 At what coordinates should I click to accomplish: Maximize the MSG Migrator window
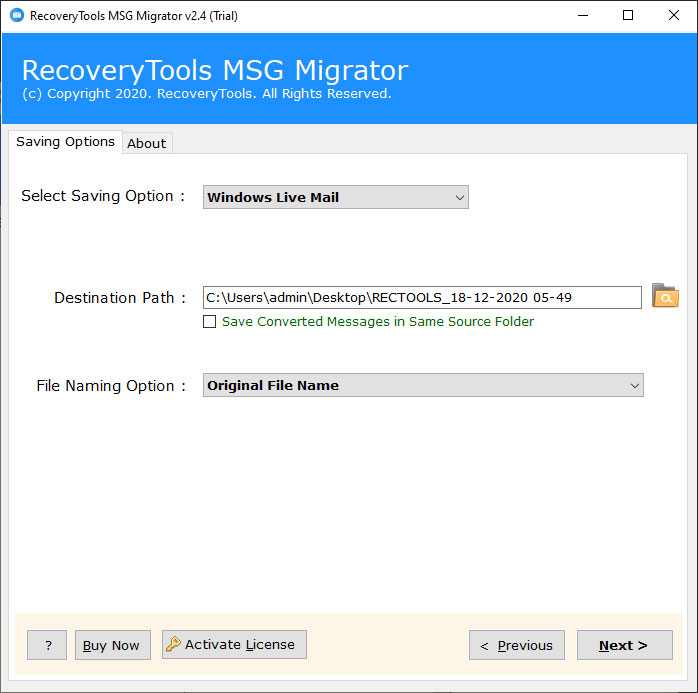pyautogui.click(x=628, y=16)
